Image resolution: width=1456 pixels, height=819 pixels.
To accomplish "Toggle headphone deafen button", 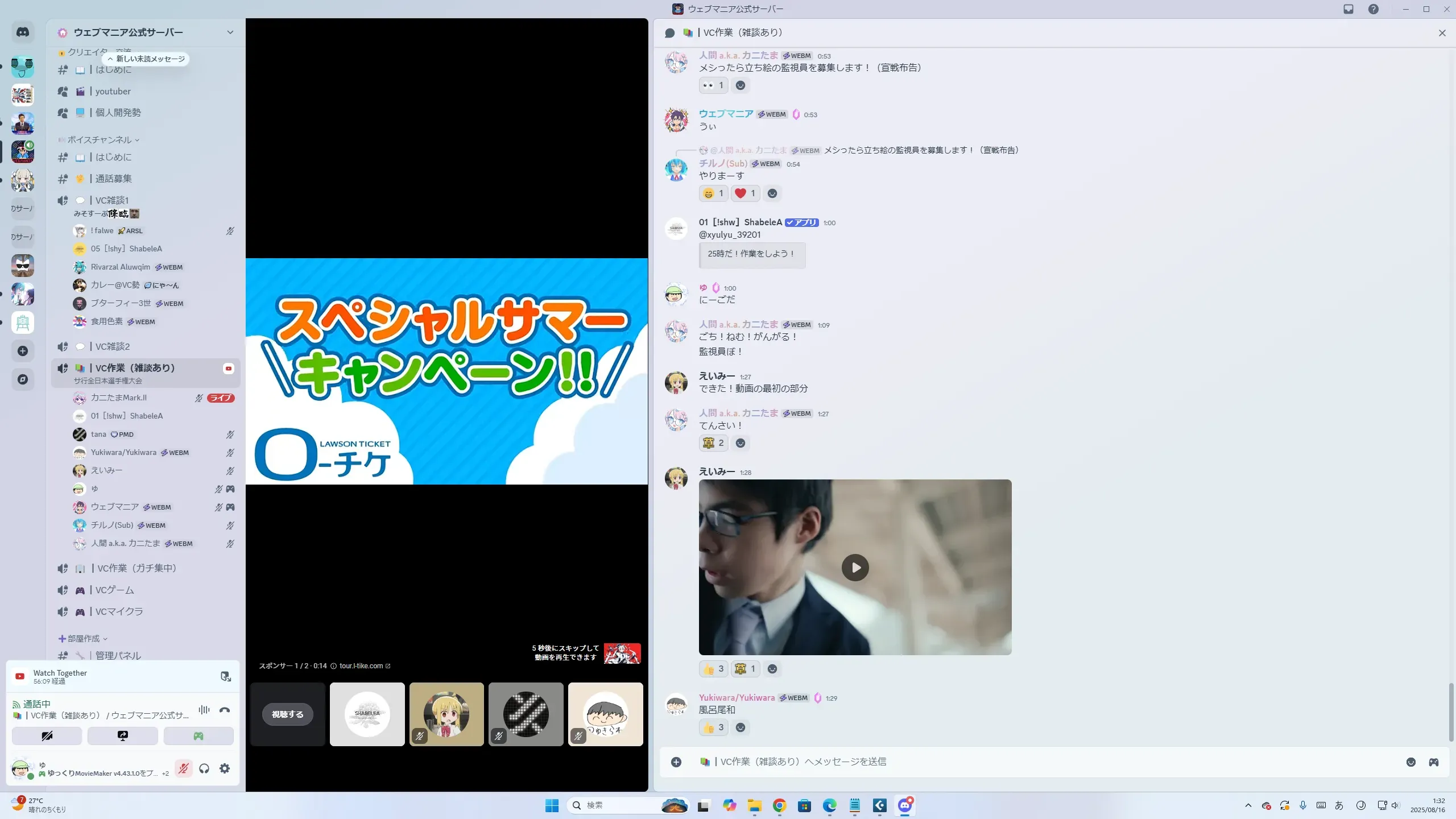I will [204, 768].
